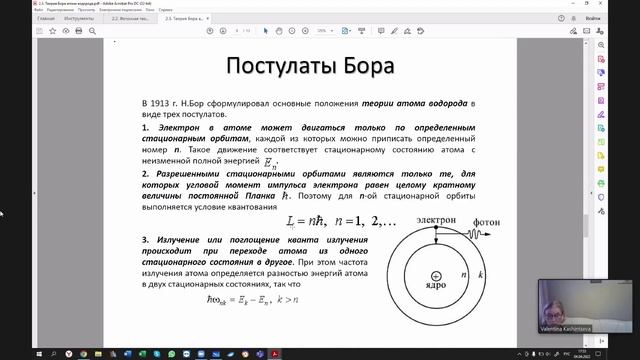Viewport: 640px width, 360px height.
Task: Click the fill and sign pen icon
Action: pos(573,31)
